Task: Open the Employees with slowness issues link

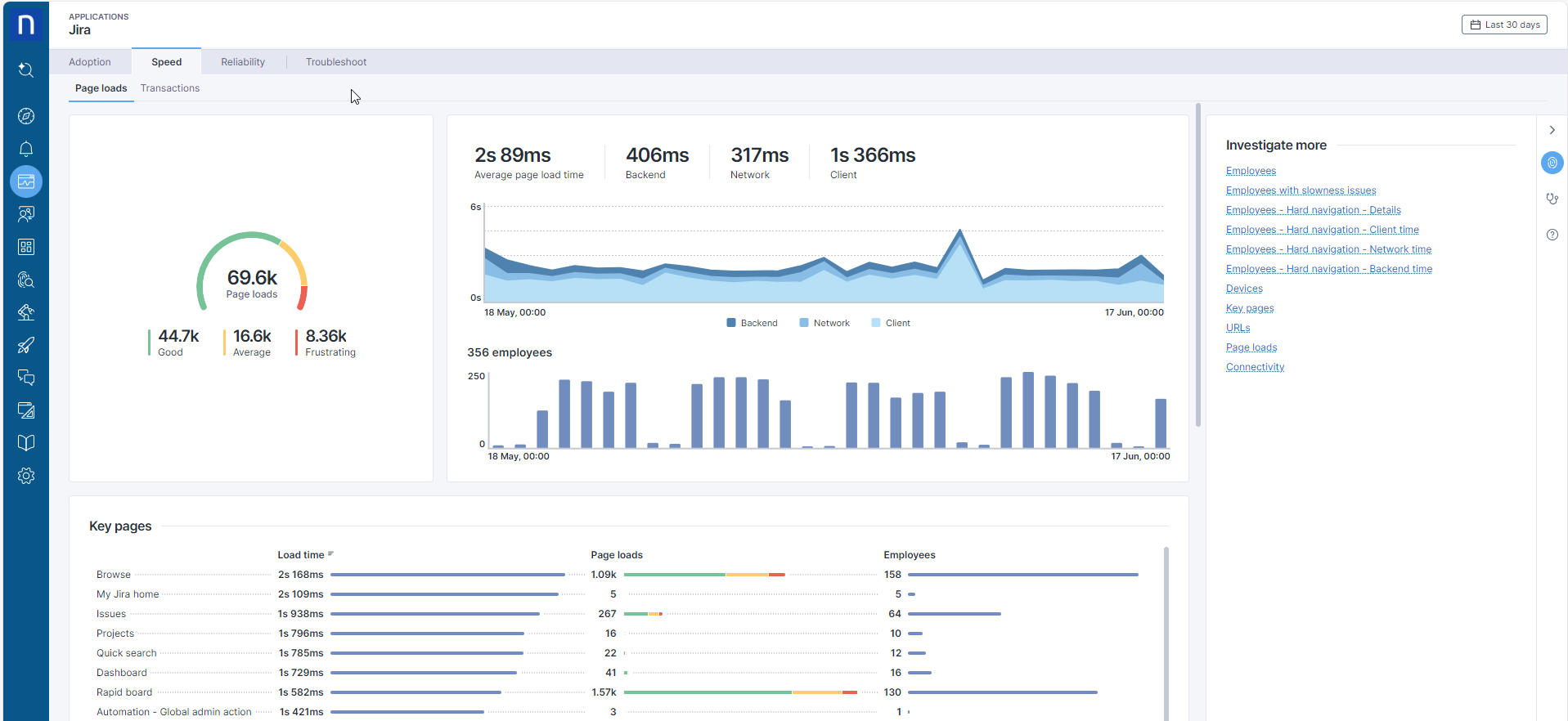Action: 1301,190
